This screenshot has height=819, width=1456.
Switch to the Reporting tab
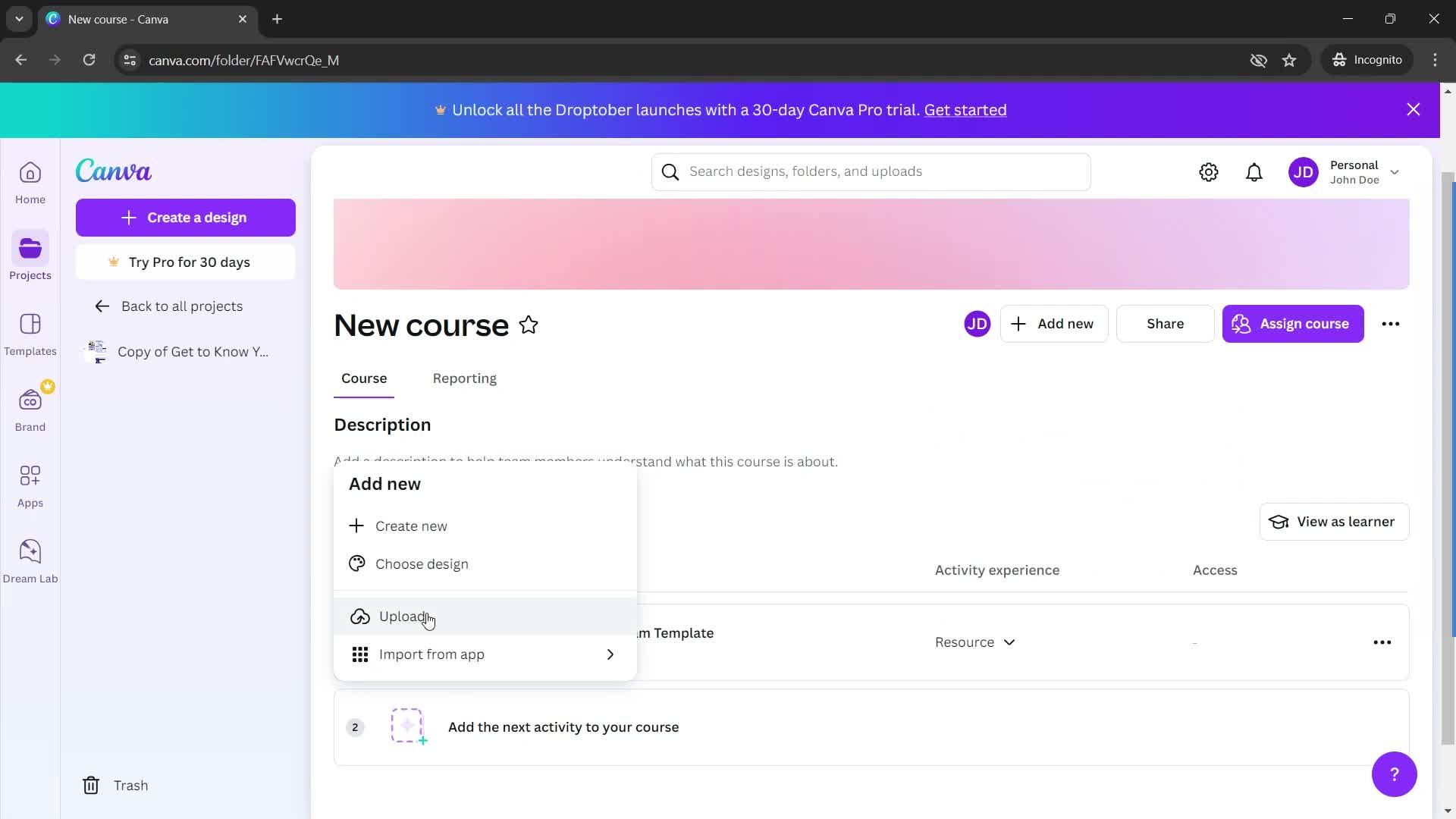(x=465, y=378)
